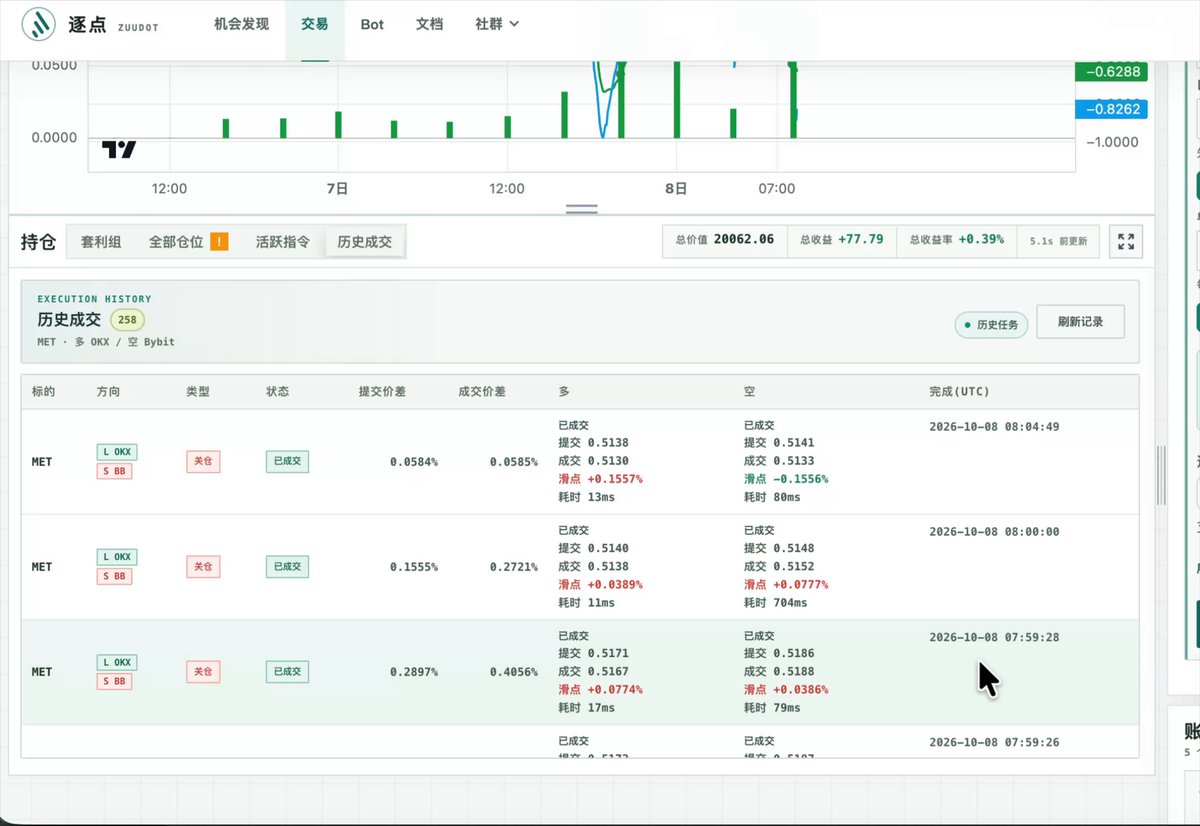The image size is (1200, 826).
Task: Click the 滑点 +0.1557% value
Action: point(600,479)
